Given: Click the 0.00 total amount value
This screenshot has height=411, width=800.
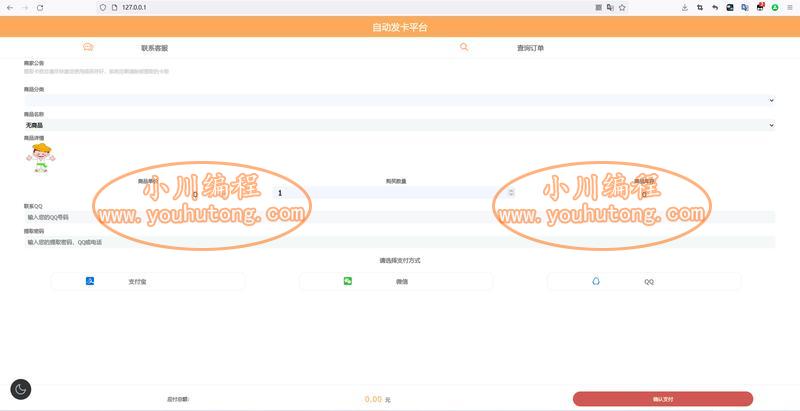Looking at the screenshot, I should pos(373,399).
